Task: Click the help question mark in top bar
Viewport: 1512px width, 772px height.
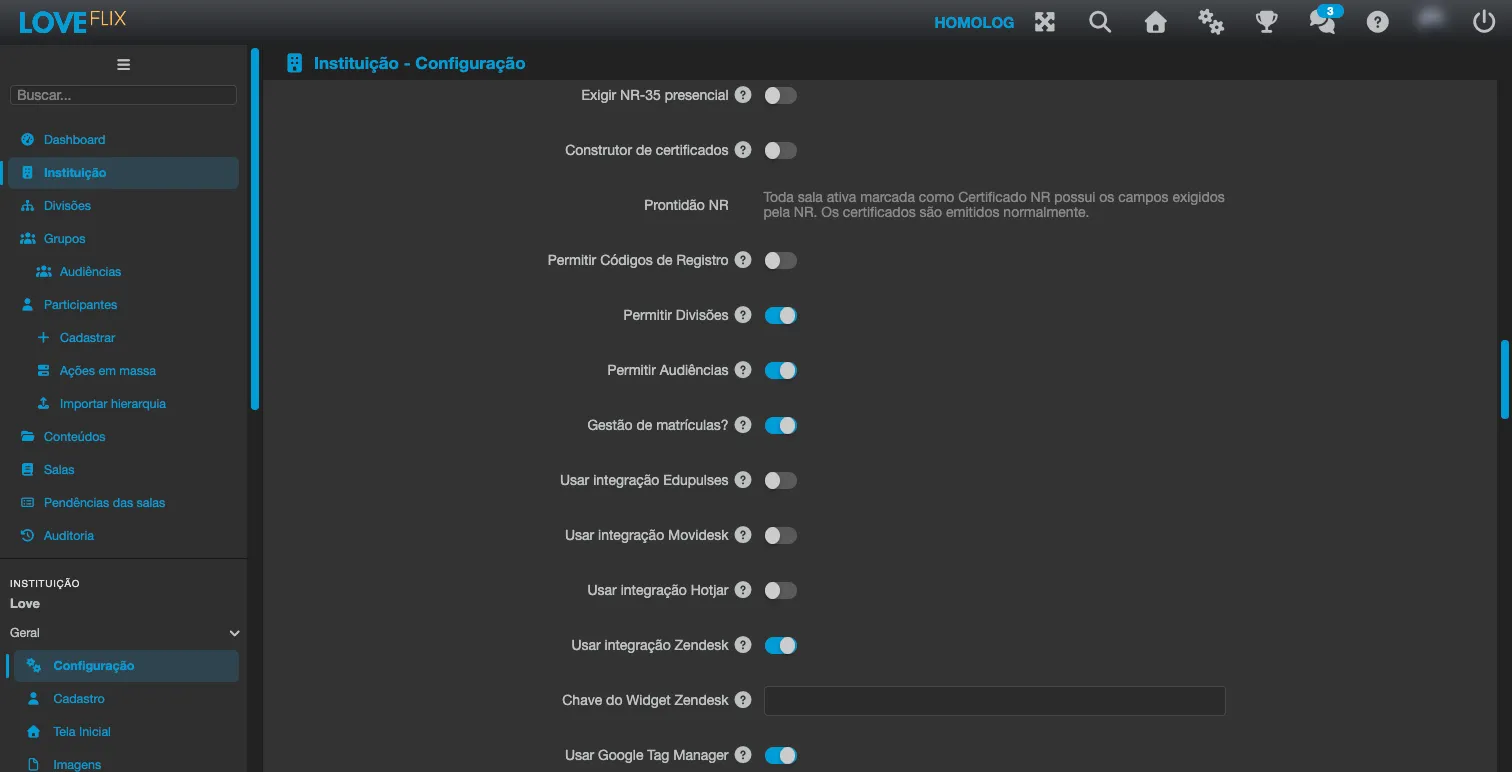Action: 1378,22
